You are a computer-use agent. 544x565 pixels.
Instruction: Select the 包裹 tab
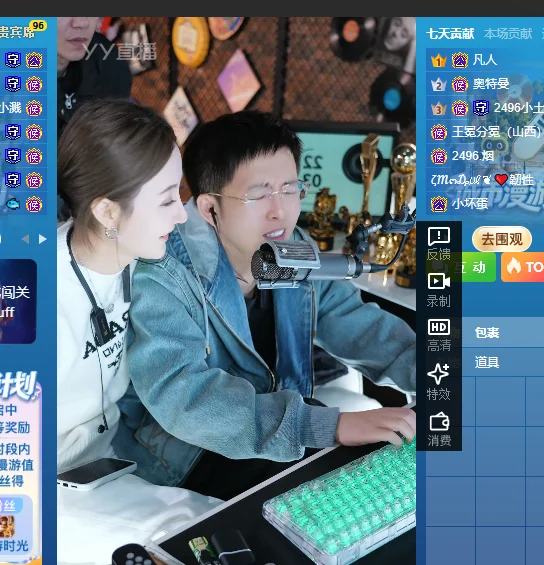coord(487,333)
